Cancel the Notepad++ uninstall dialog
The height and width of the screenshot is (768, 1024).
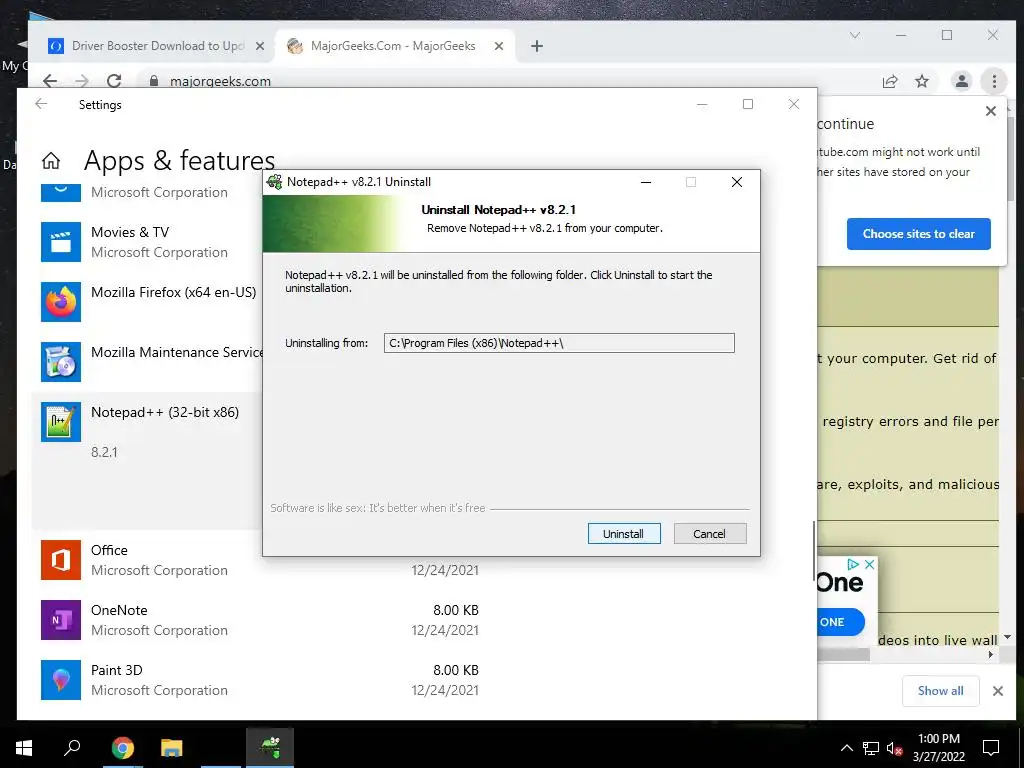pyautogui.click(x=709, y=534)
